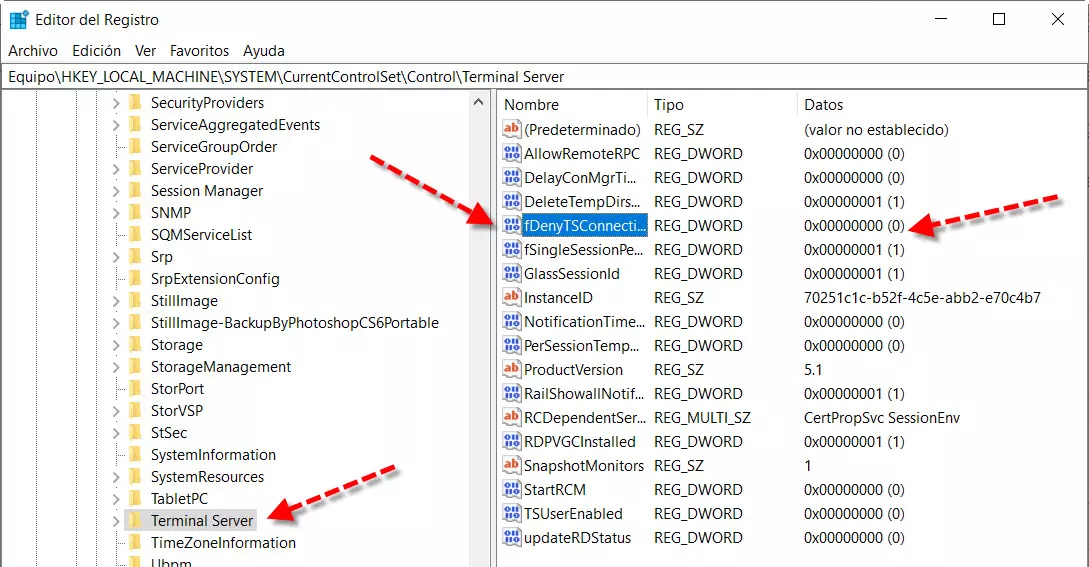Select the ServiceGroupOrder key

[214, 147]
